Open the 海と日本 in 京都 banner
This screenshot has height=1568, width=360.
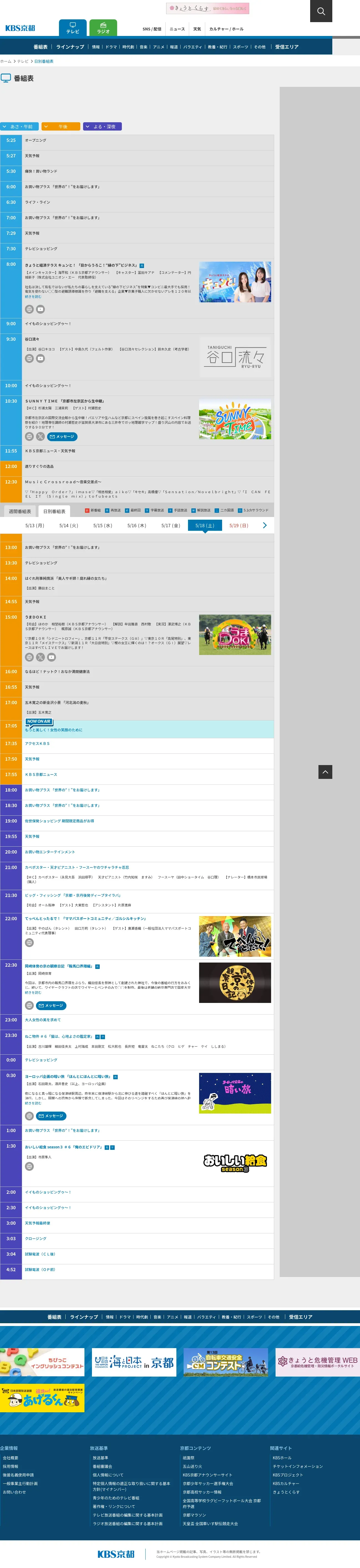pyautogui.click(x=134, y=1362)
